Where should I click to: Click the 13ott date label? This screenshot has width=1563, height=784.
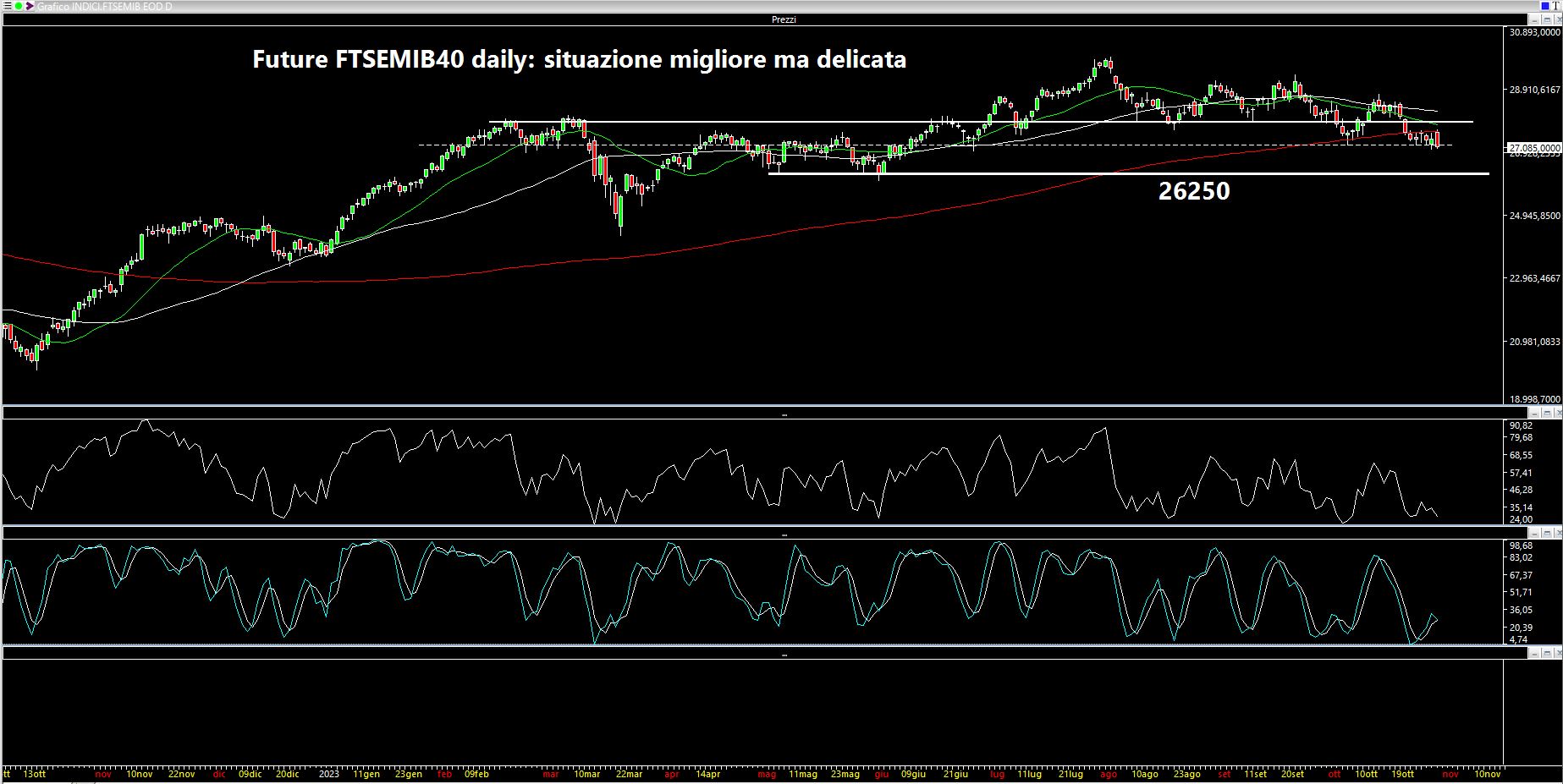(34, 774)
